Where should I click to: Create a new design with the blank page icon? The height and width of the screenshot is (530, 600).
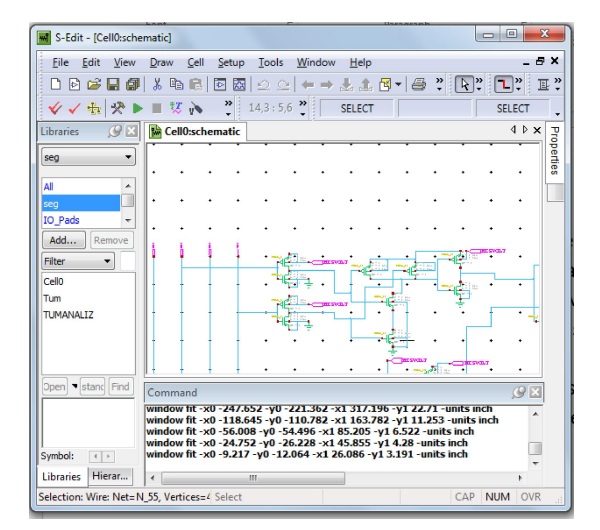click(56, 84)
